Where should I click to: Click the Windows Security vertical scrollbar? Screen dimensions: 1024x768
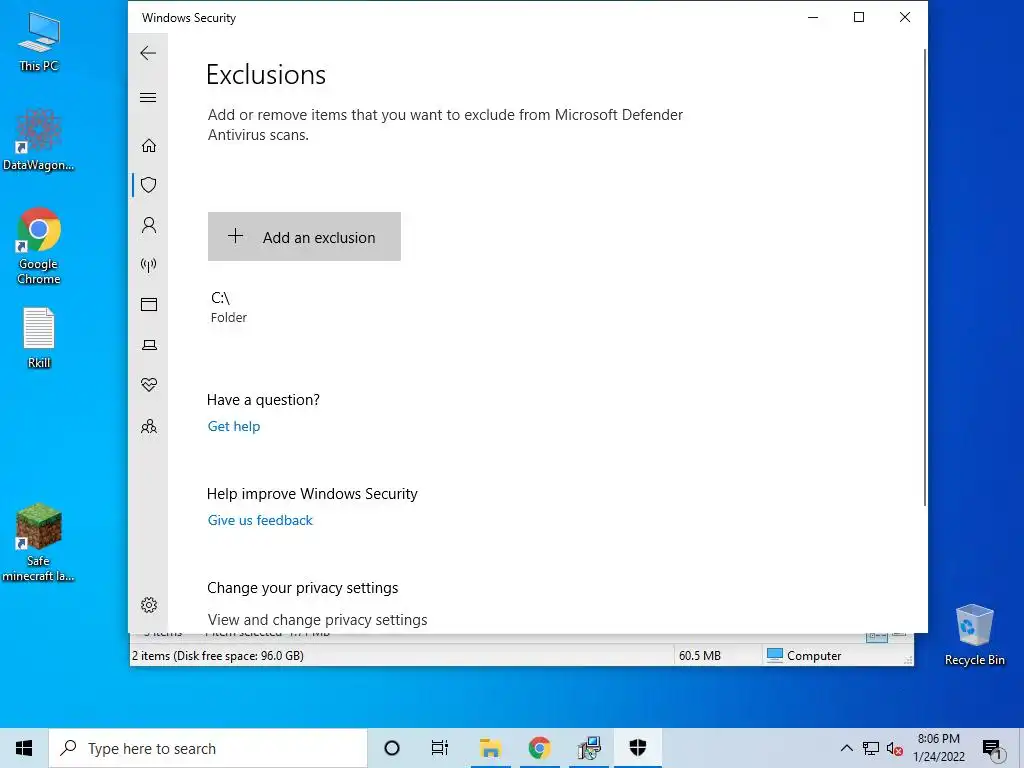[x=925, y=277]
